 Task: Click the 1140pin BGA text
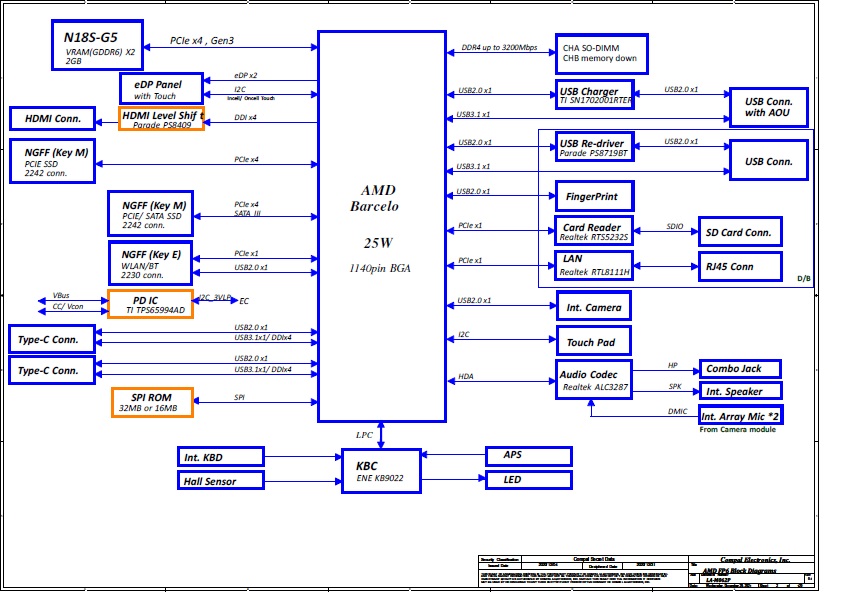380,268
